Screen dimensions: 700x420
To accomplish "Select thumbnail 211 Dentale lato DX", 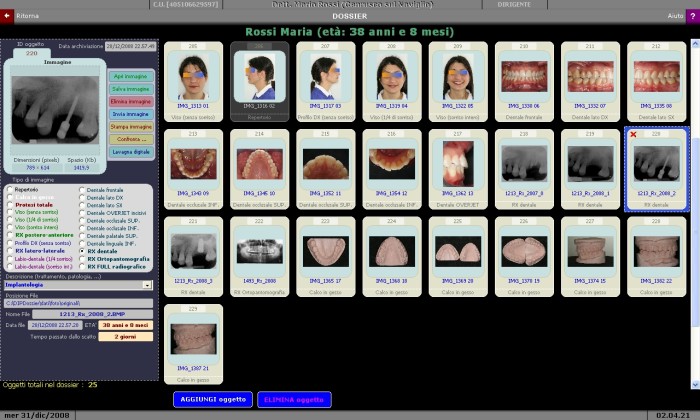I will click(590, 82).
